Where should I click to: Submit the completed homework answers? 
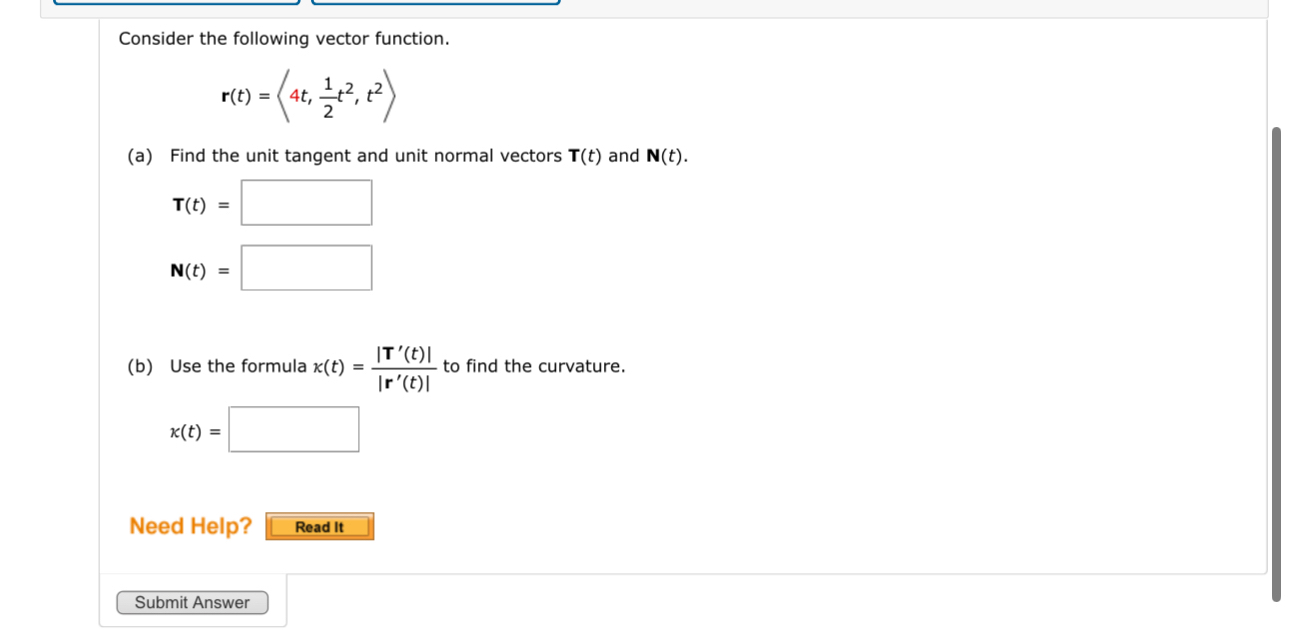(x=193, y=602)
